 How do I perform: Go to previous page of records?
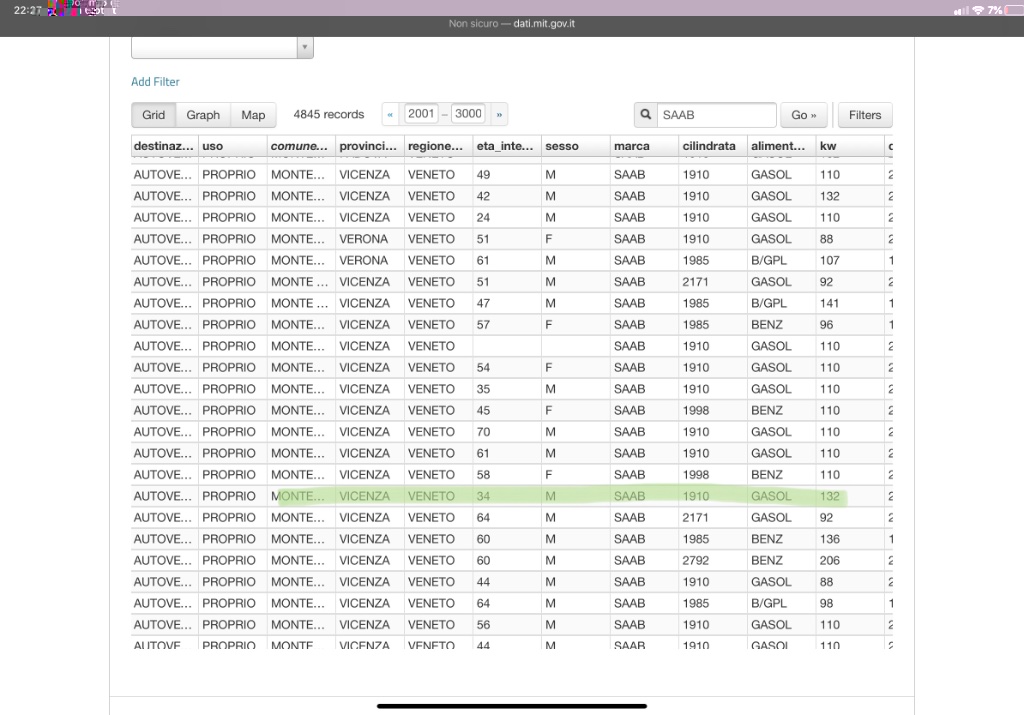[390, 114]
